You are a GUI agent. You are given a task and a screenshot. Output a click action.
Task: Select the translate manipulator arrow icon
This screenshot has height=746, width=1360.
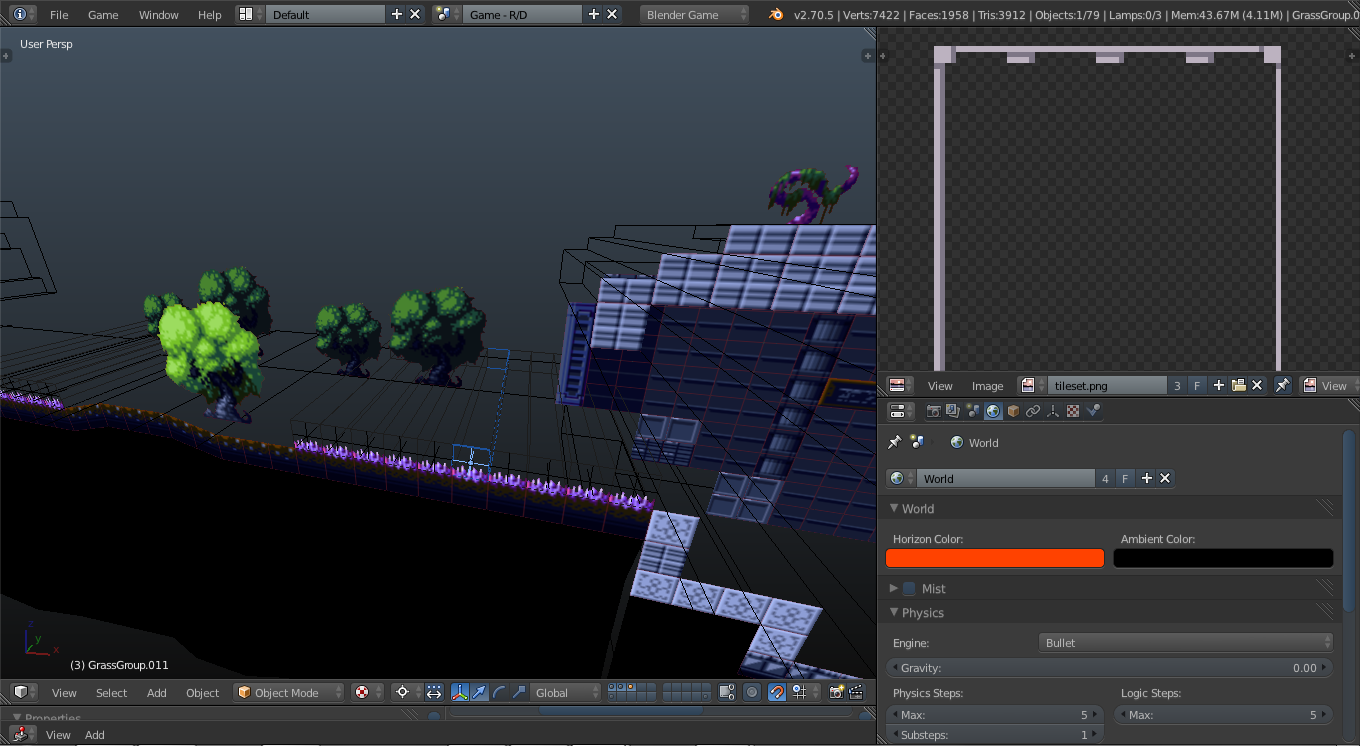pos(479,692)
